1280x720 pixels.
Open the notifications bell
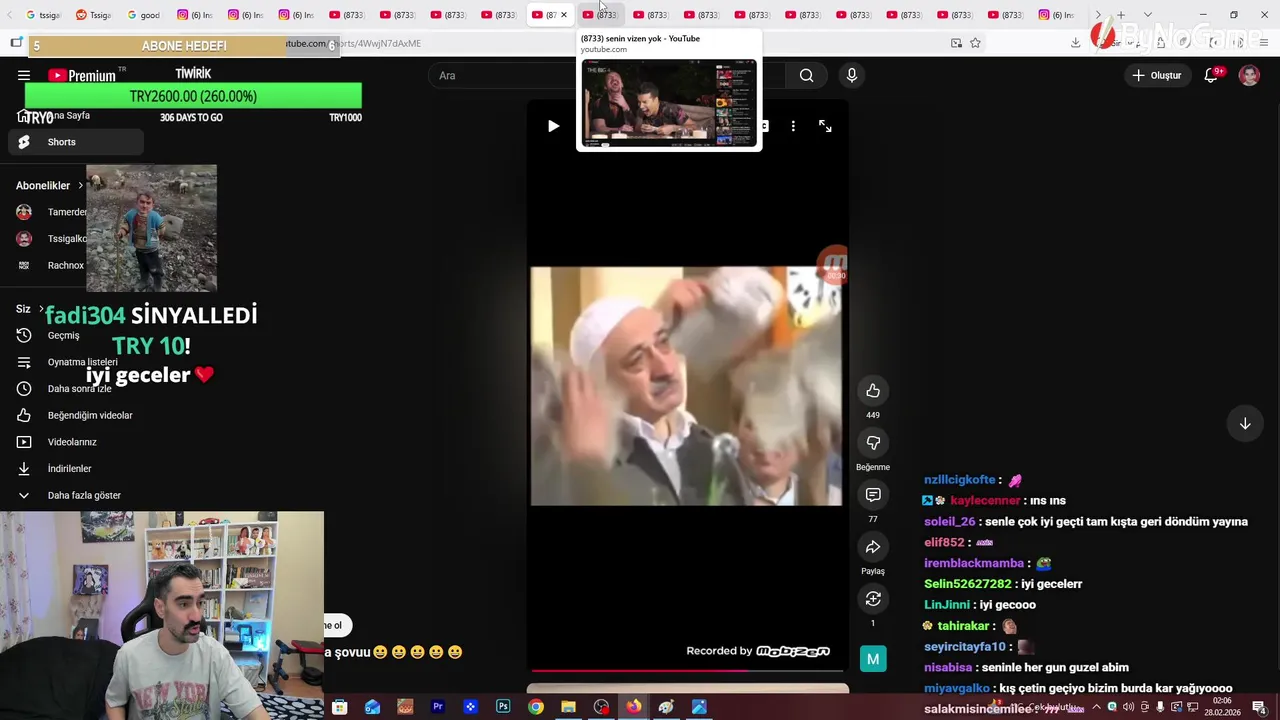coord(1211,75)
